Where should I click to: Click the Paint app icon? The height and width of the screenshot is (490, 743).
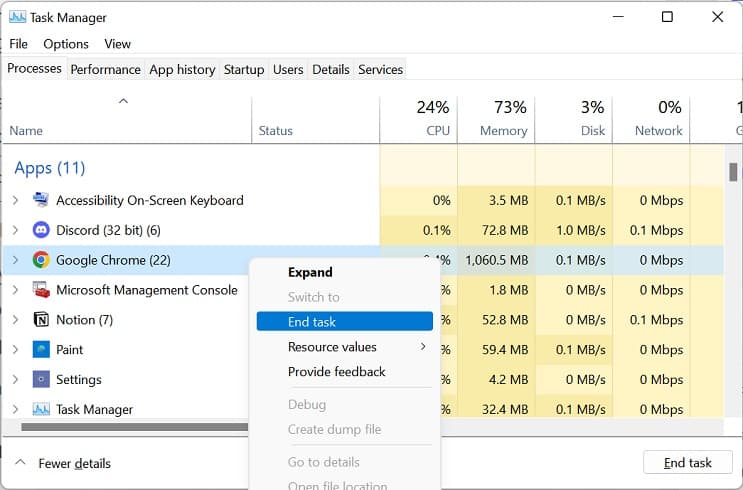[x=41, y=349]
